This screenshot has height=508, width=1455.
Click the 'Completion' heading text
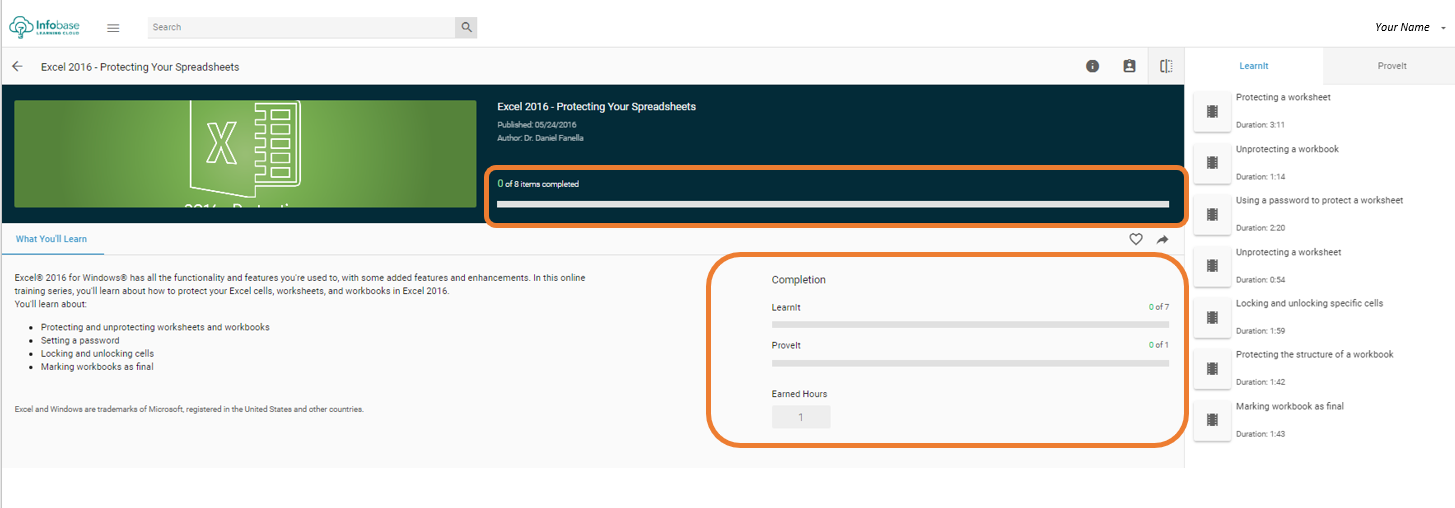coord(799,280)
